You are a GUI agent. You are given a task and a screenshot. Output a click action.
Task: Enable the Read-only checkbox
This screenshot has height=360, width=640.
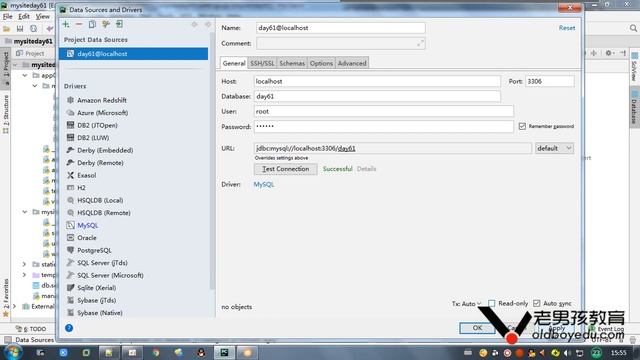(491, 303)
